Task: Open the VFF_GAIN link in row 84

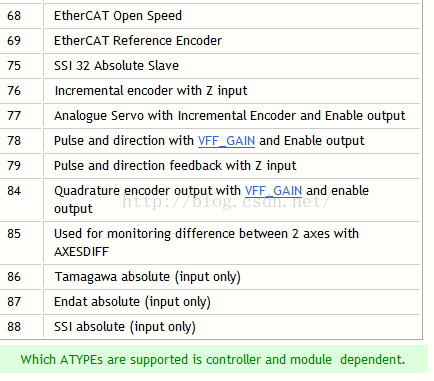Action: (273, 191)
